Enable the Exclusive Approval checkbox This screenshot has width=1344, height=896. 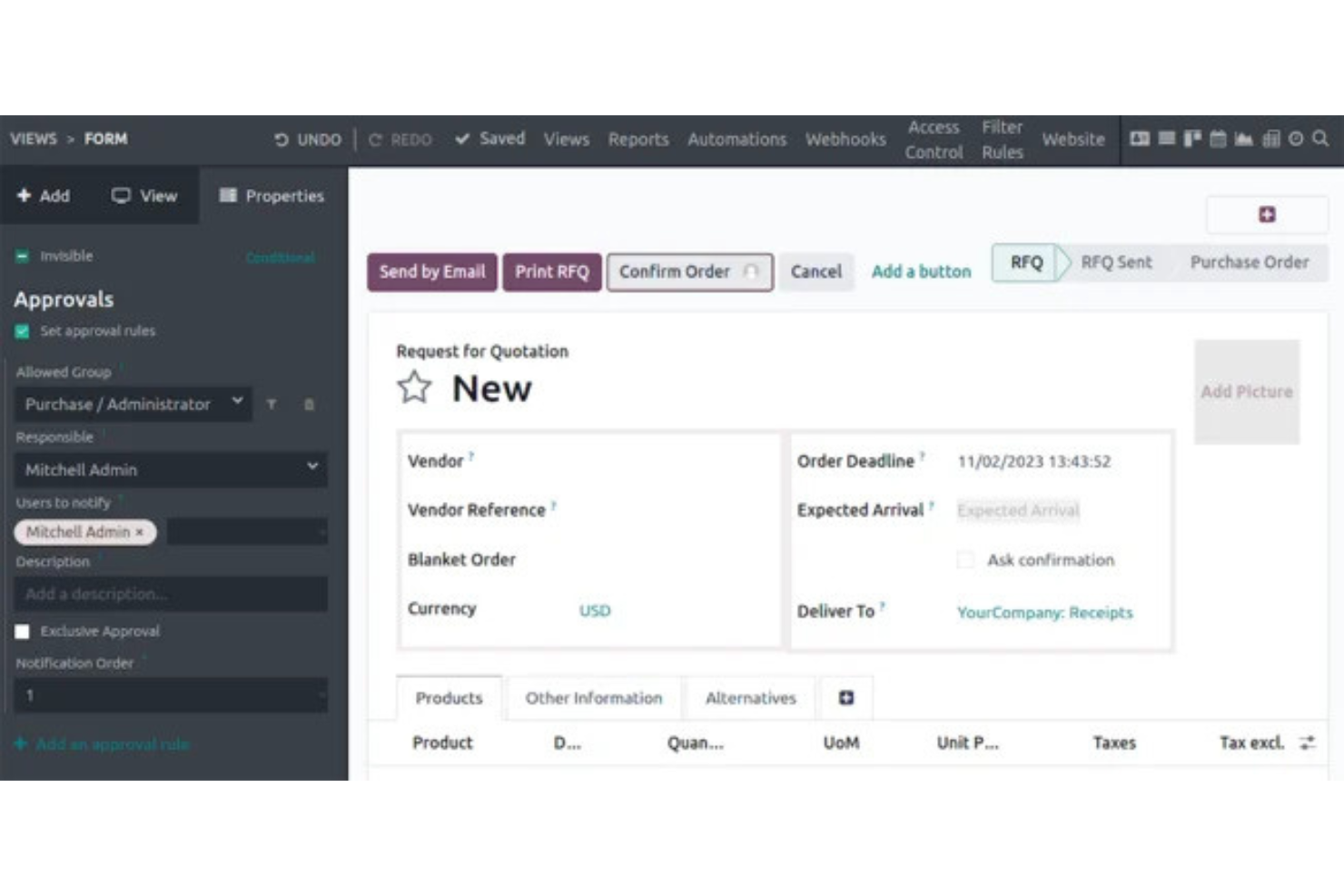coord(22,631)
